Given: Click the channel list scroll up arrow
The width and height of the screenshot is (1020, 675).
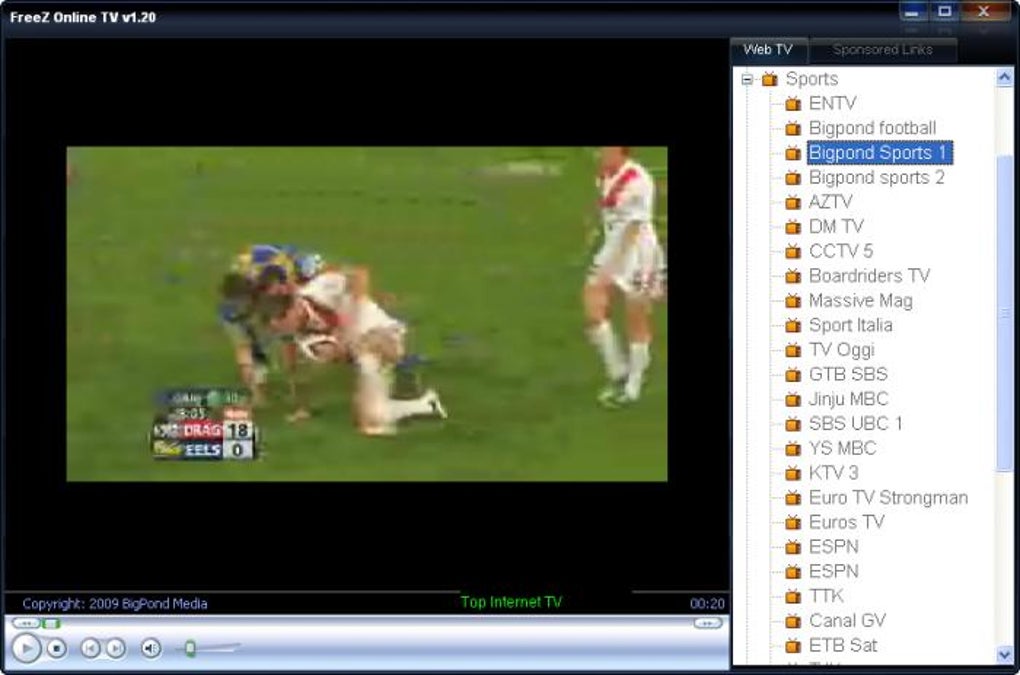Looking at the screenshot, I should point(1005,77).
